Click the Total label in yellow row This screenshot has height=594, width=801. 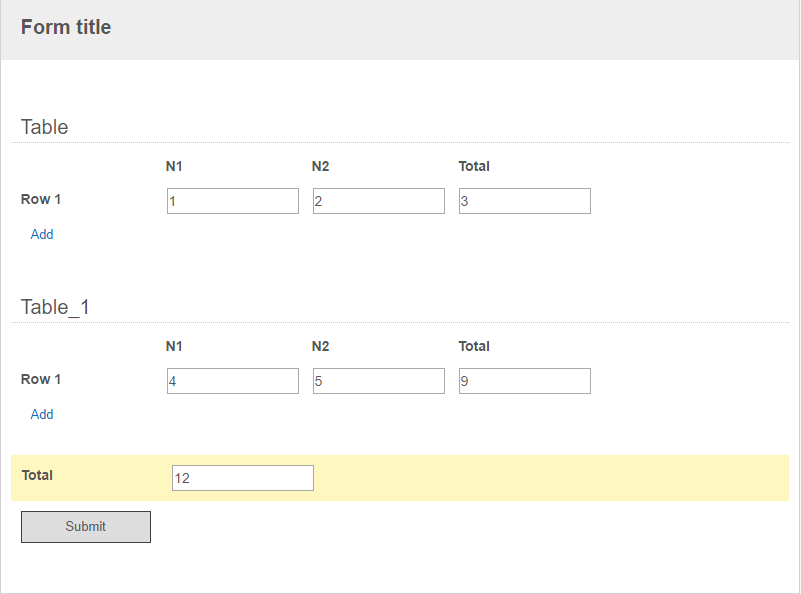37,475
